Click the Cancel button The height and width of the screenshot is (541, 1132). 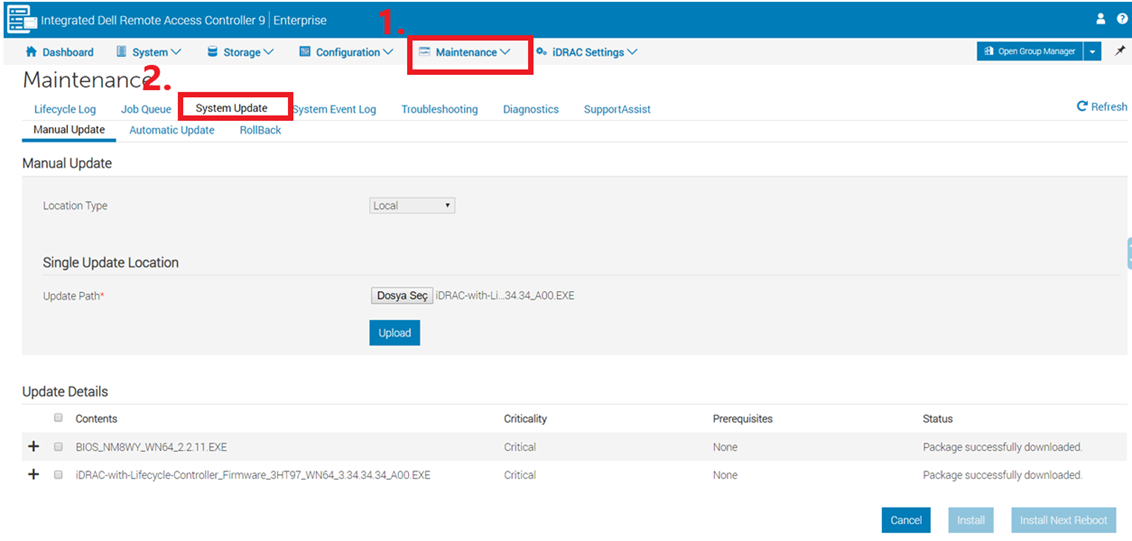[906, 520]
